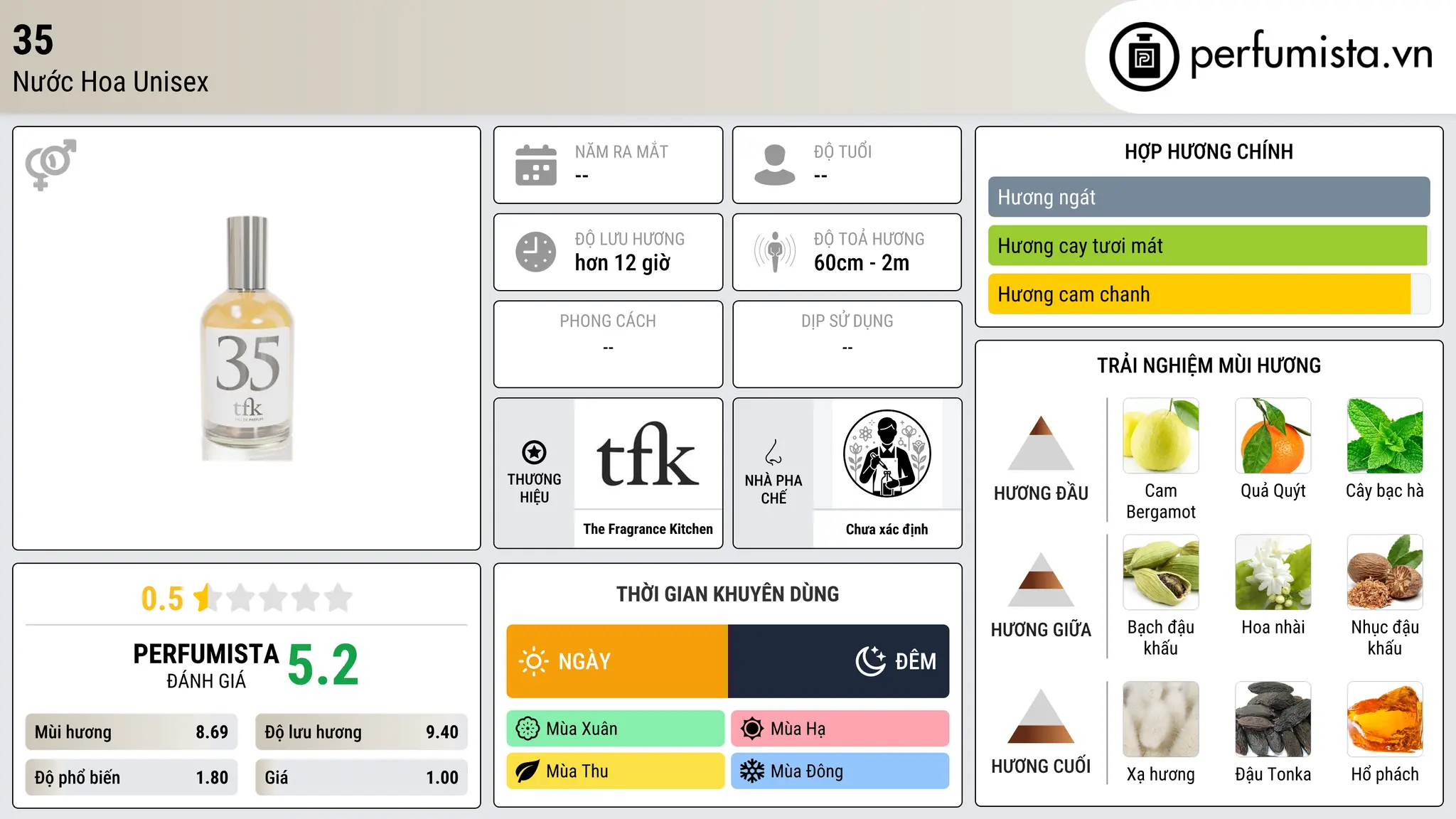1456x819 pixels.
Task: Click the Hương Đầu label
Action: (x=1041, y=493)
